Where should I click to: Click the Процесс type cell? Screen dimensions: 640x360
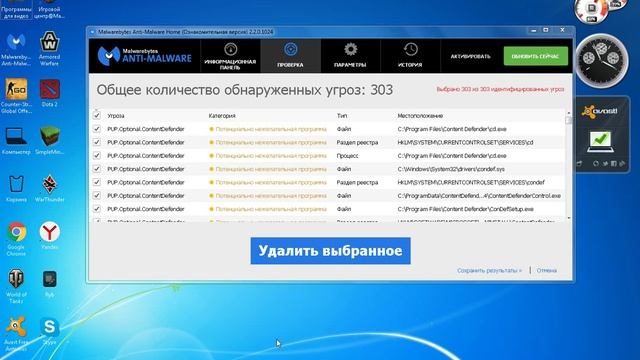click(347, 156)
